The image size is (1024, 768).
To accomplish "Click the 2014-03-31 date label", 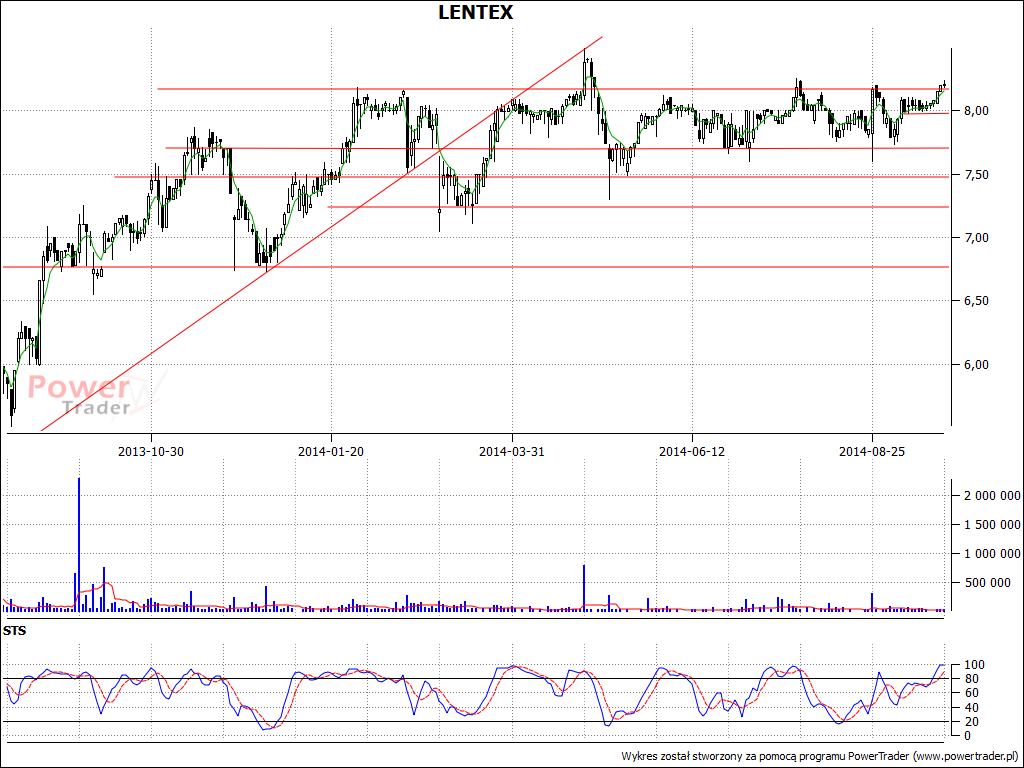I will [512, 451].
